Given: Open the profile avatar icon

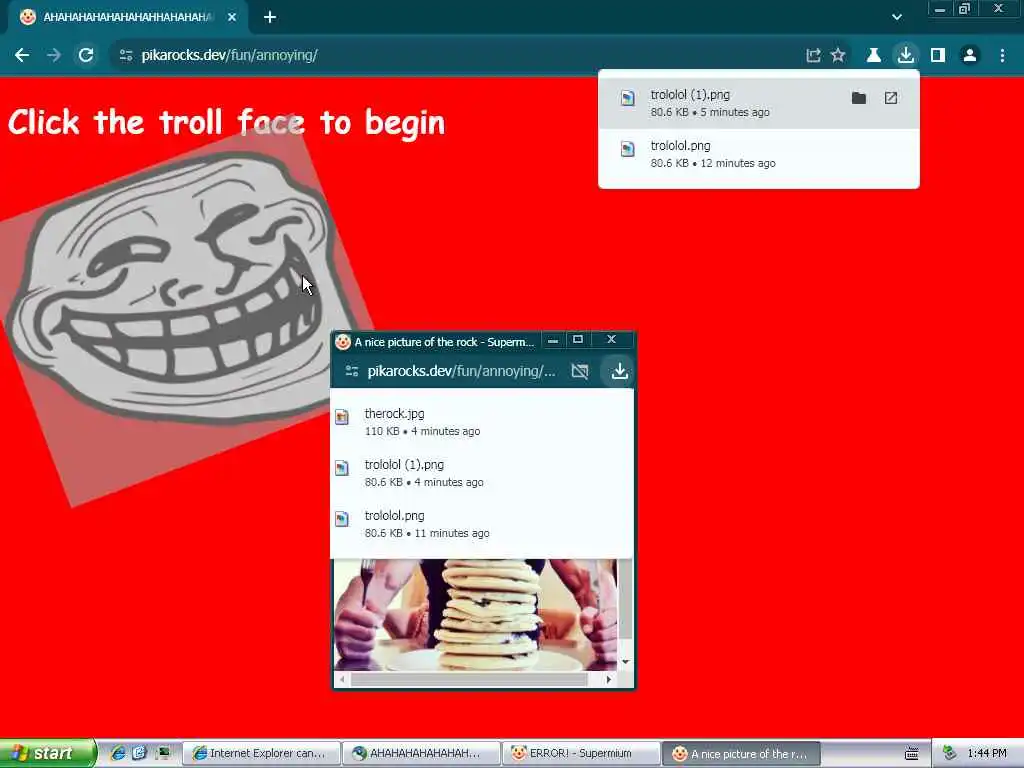Looking at the screenshot, I should click(x=970, y=56).
